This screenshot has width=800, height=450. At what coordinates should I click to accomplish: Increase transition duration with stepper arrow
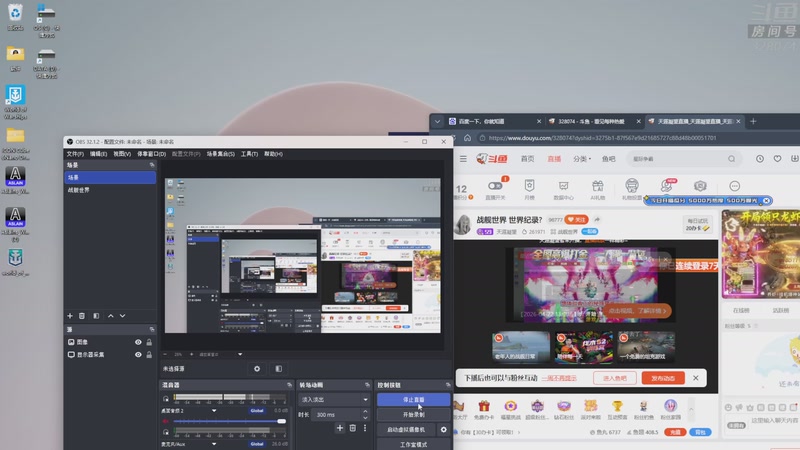click(x=365, y=412)
